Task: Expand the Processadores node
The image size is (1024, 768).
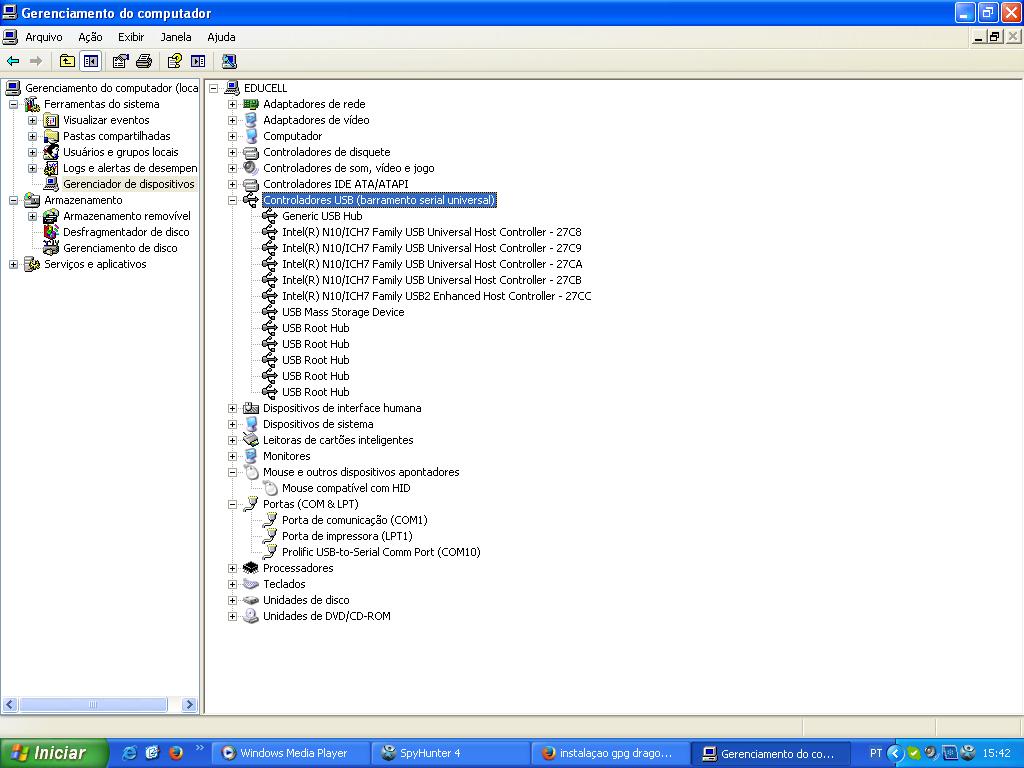Action: click(x=232, y=568)
